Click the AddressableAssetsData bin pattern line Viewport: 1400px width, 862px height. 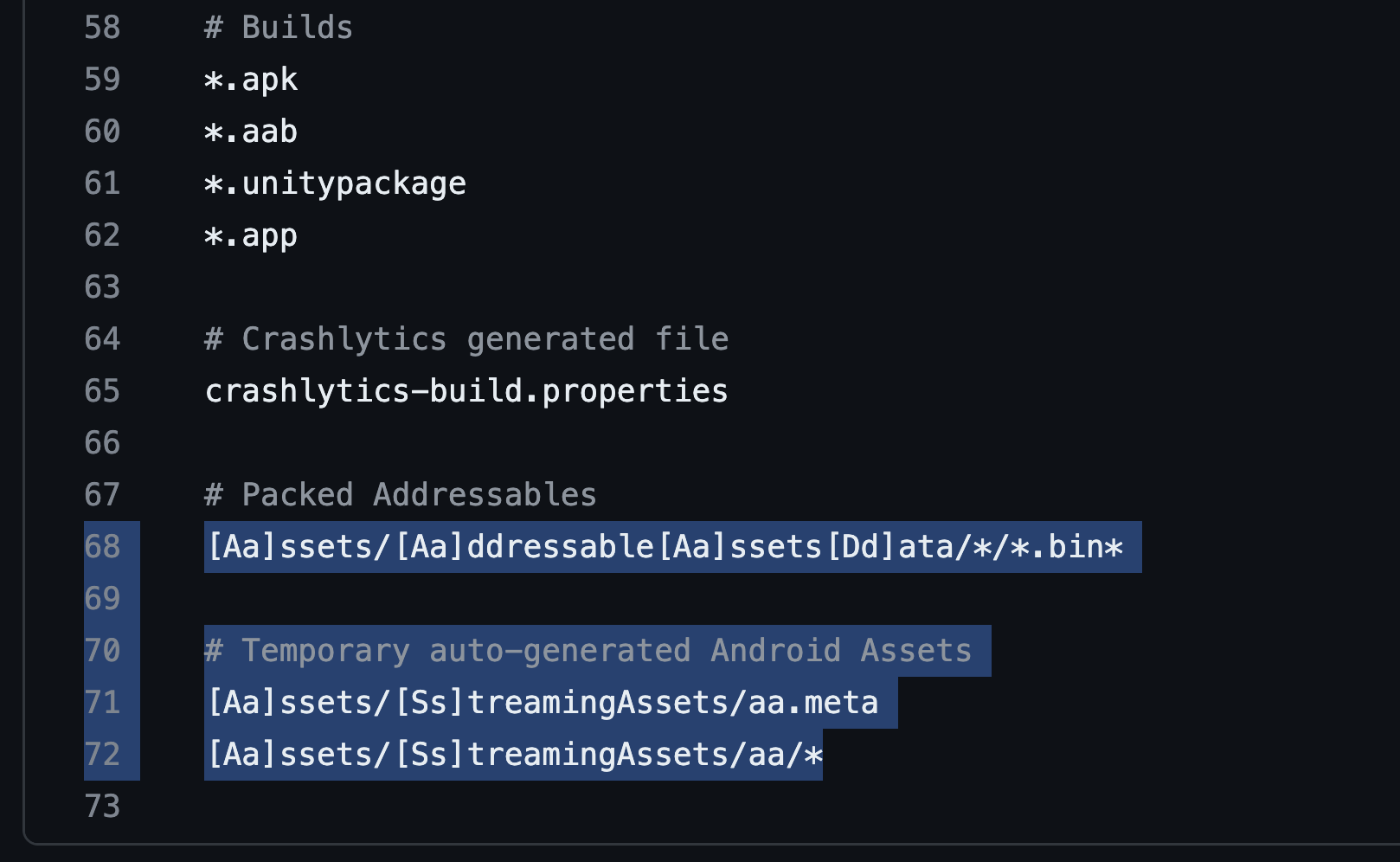[x=665, y=547]
